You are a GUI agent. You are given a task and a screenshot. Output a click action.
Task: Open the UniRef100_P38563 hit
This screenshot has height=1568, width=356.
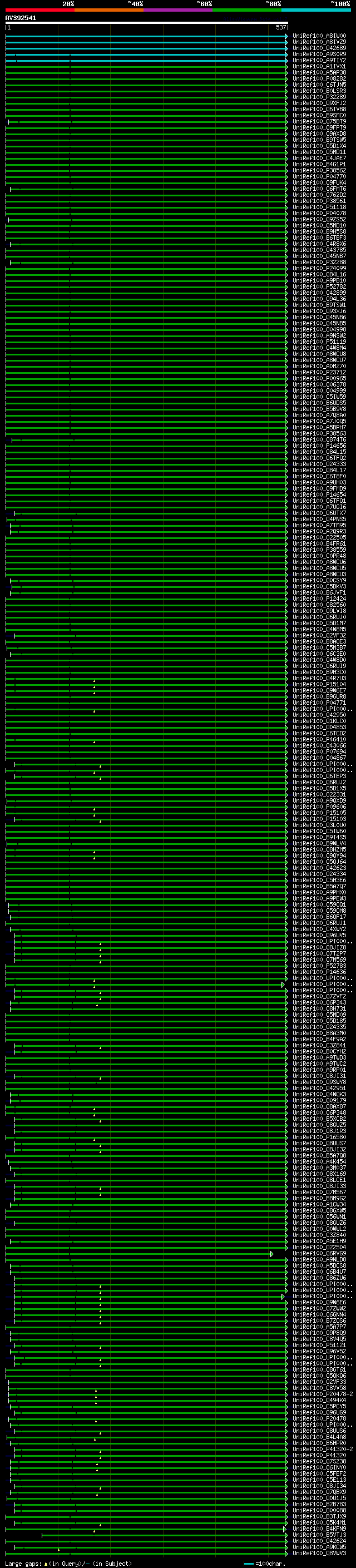319,434
